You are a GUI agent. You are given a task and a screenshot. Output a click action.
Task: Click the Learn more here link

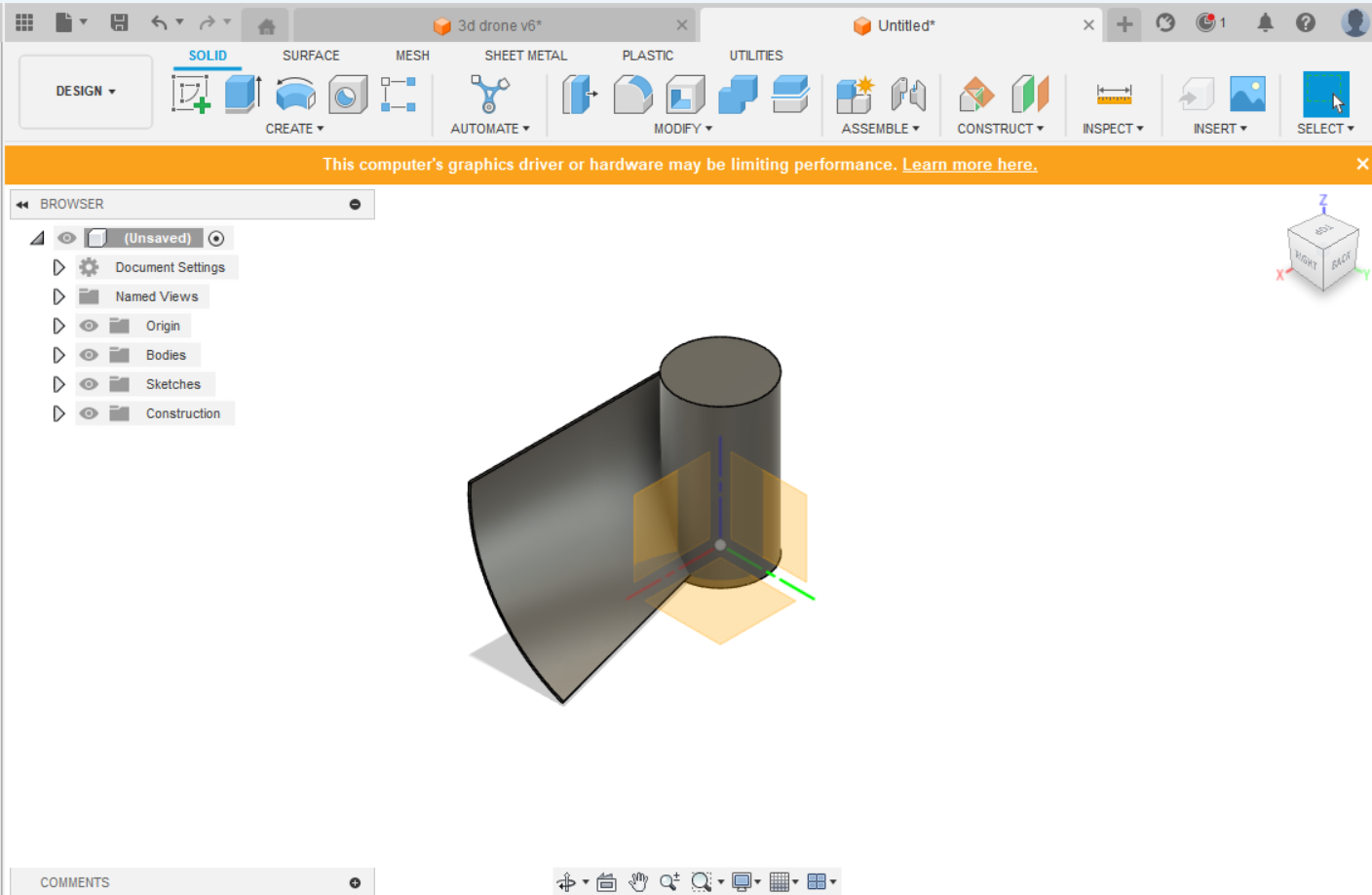coord(969,164)
